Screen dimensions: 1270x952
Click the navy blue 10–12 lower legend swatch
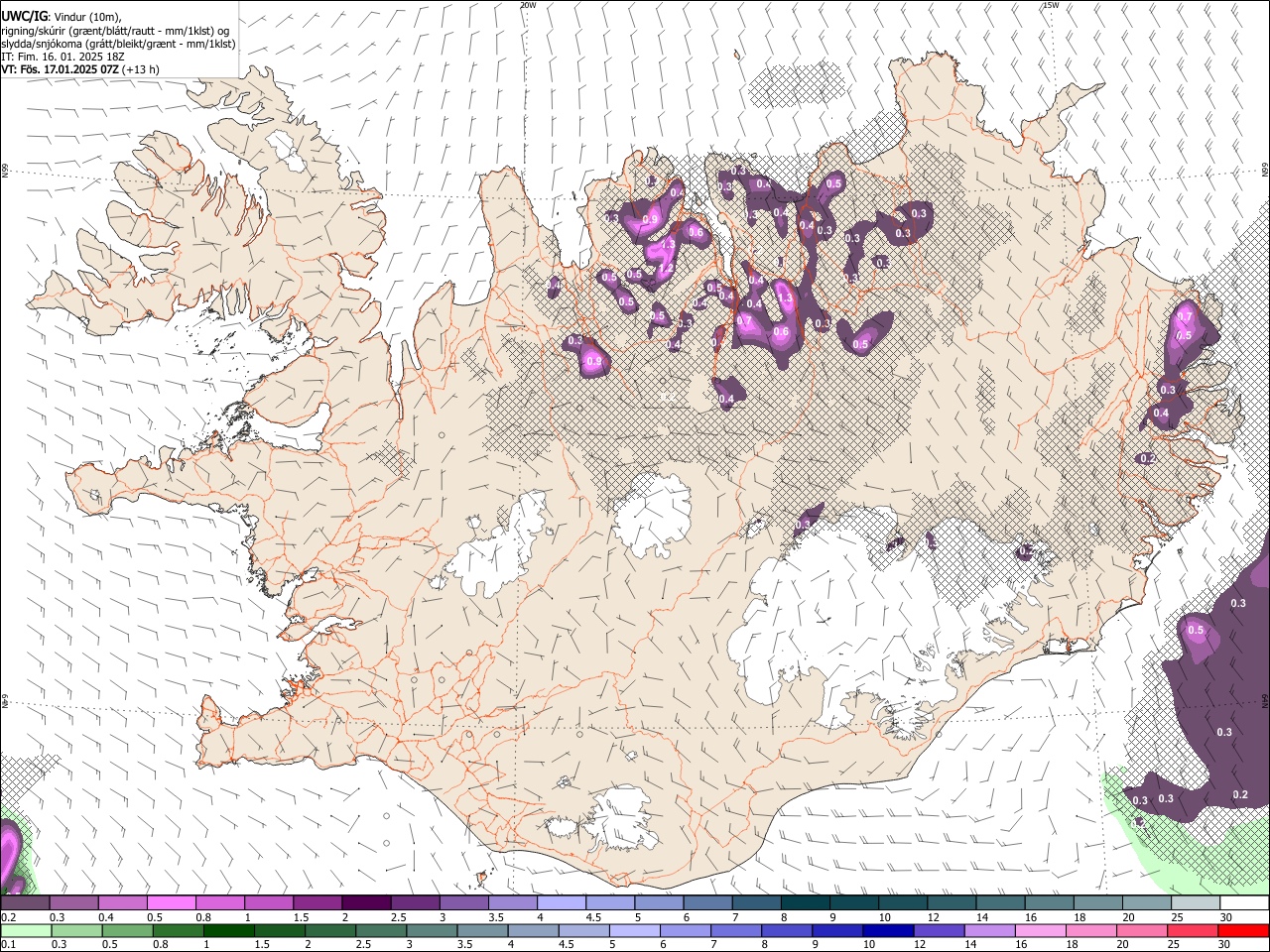click(x=888, y=930)
